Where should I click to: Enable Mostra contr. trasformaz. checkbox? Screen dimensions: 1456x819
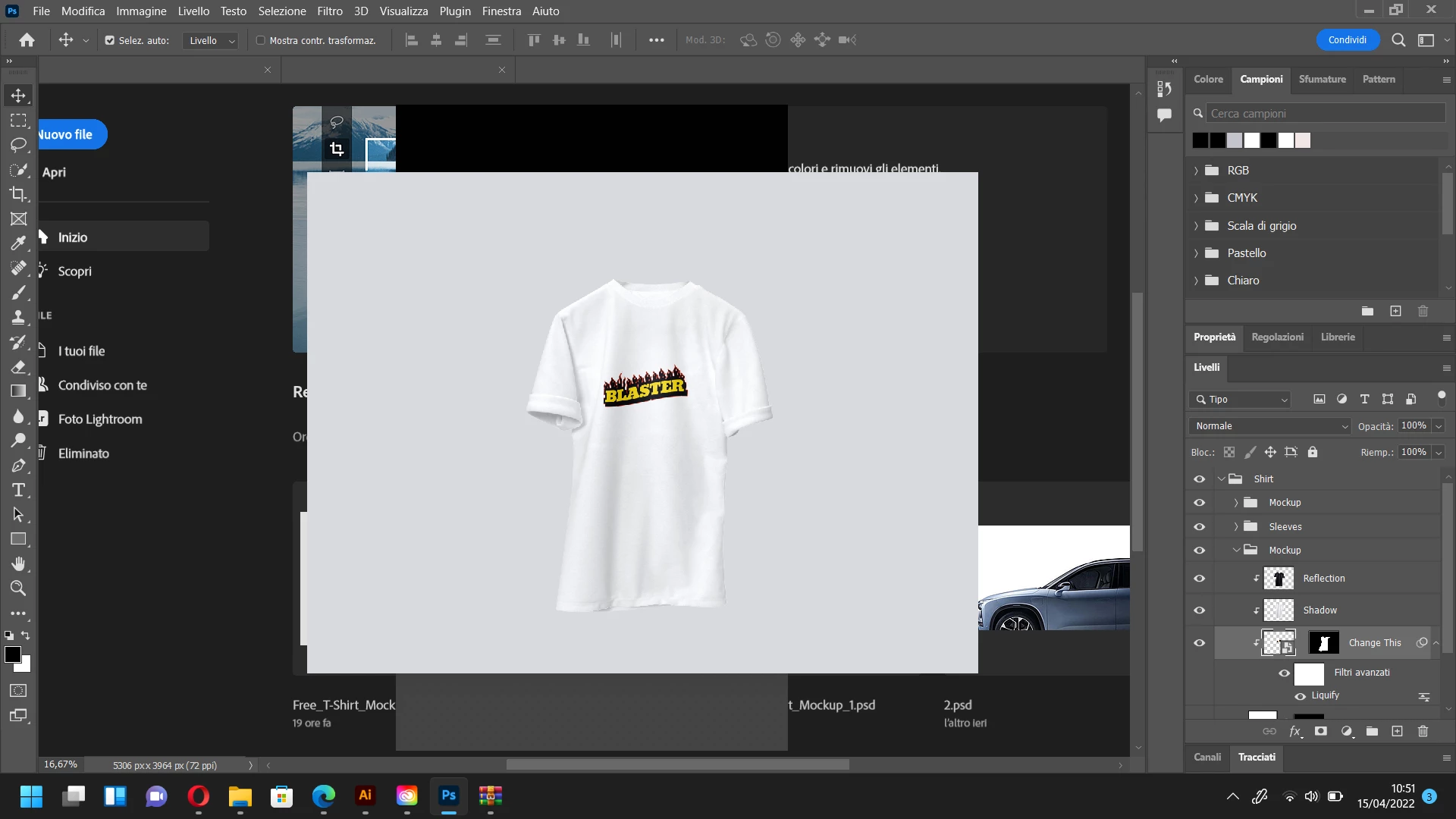[261, 40]
